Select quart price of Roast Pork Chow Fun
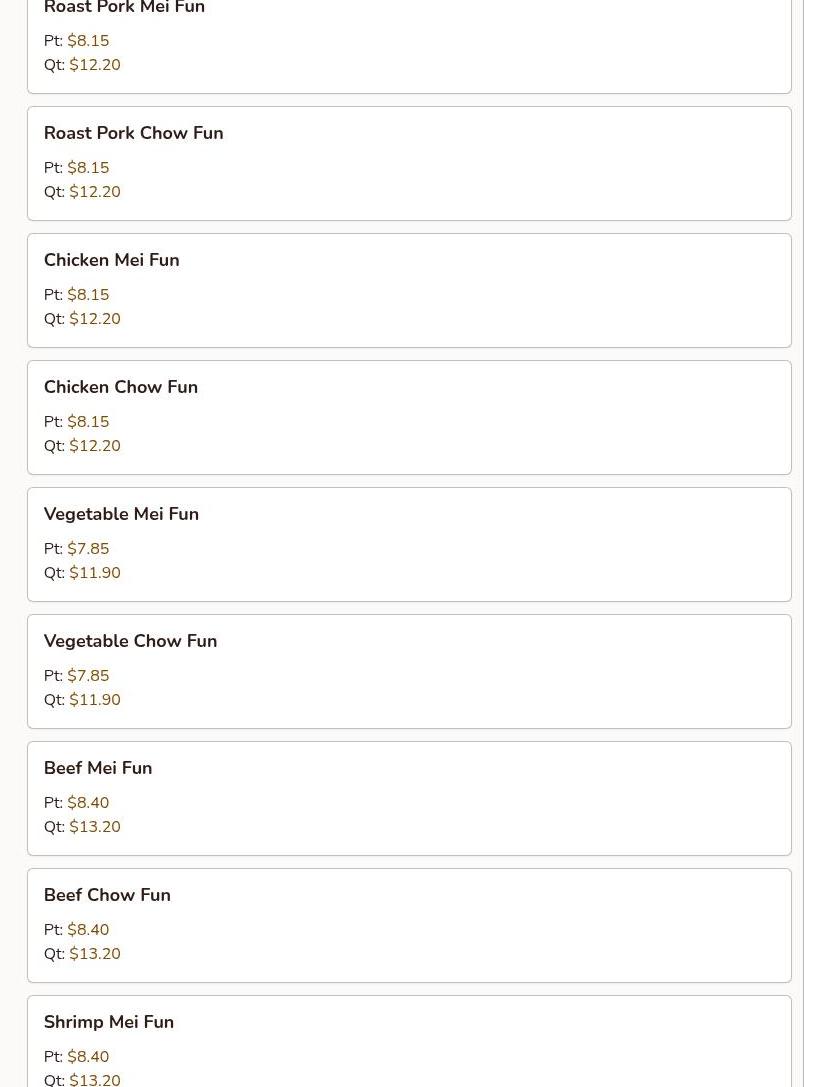The image size is (824, 1087). coord(94,192)
